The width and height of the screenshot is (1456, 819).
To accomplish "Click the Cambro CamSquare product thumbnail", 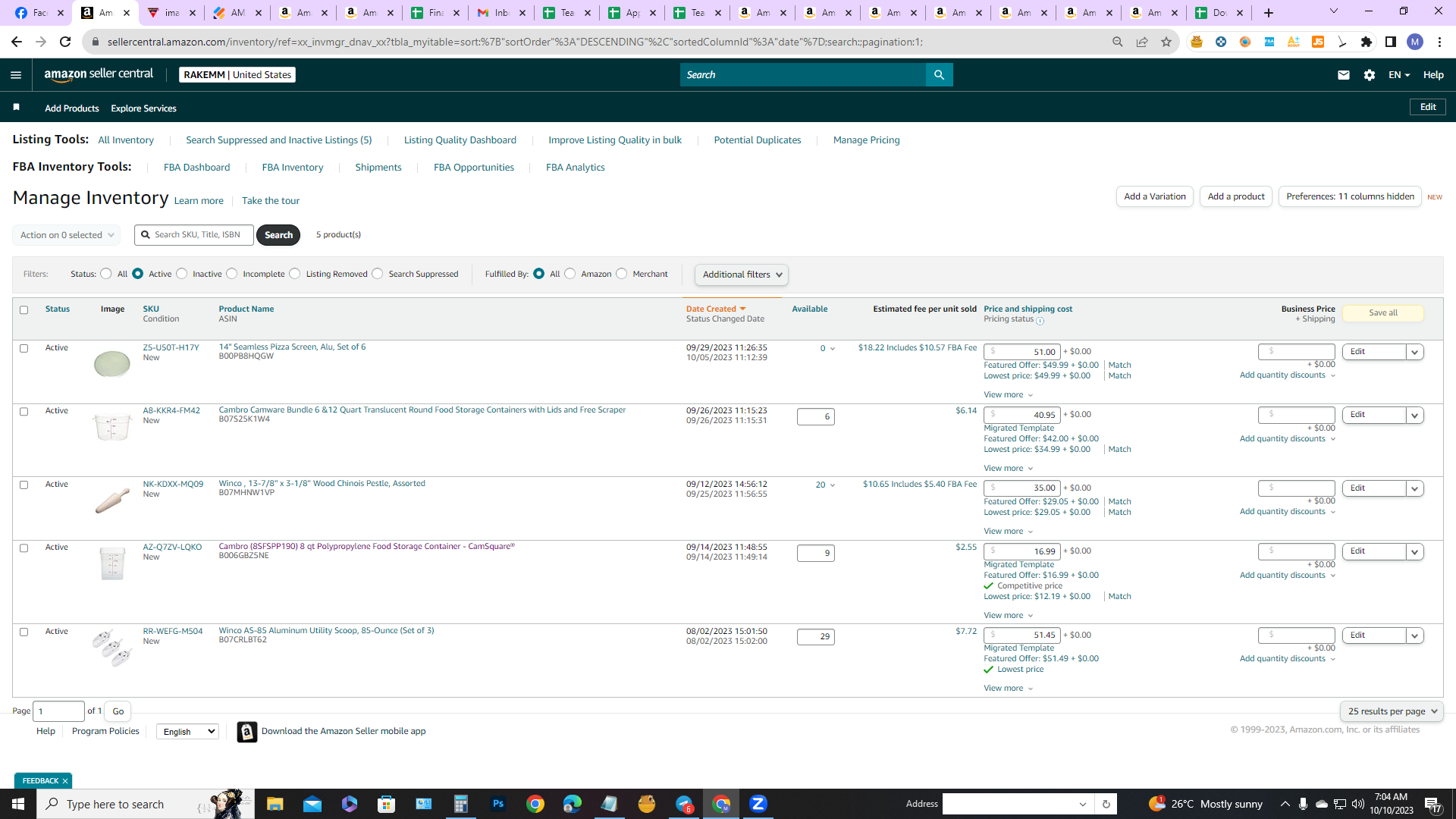I will 112,563.
